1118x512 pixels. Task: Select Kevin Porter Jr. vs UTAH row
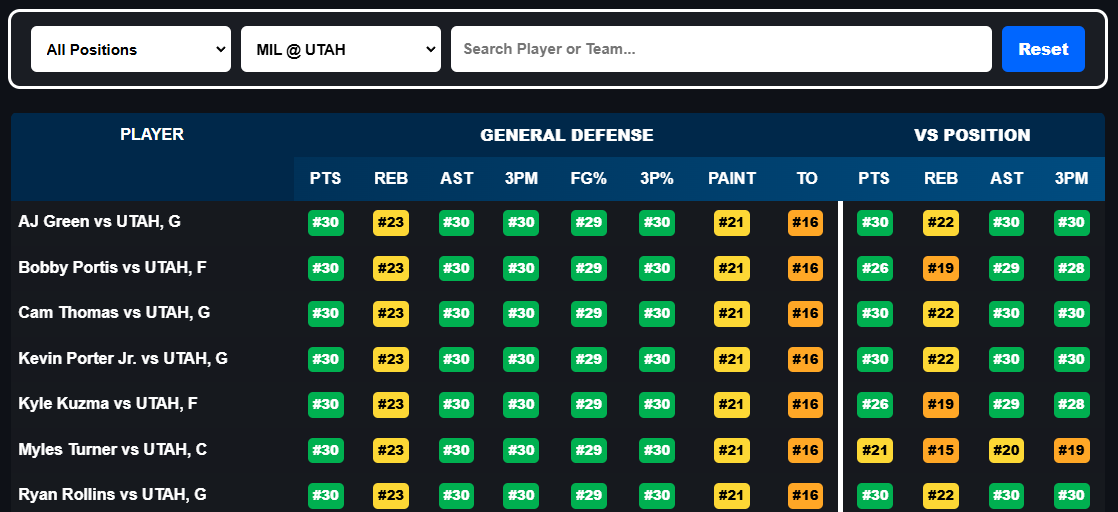[x=558, y=359]
